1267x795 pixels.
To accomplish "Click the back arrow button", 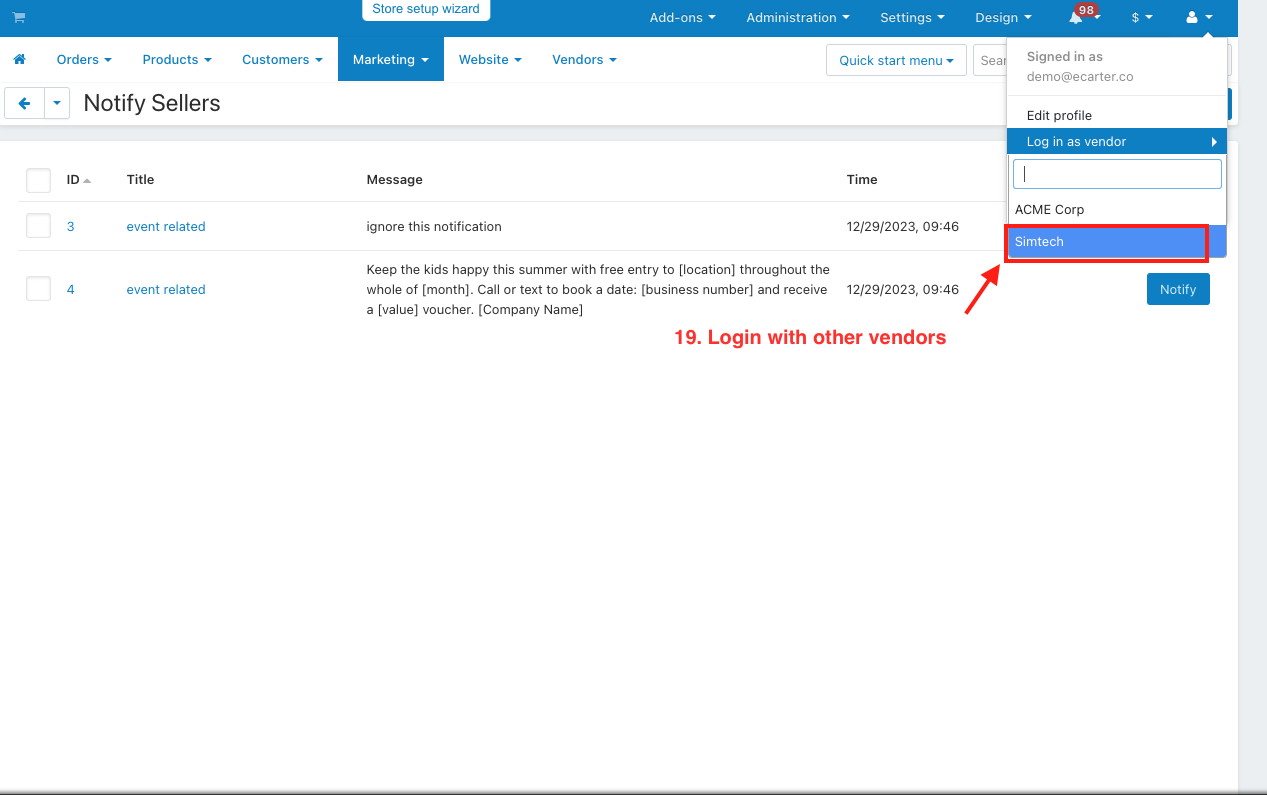I will pyautogui.click(x=24, y=103).
